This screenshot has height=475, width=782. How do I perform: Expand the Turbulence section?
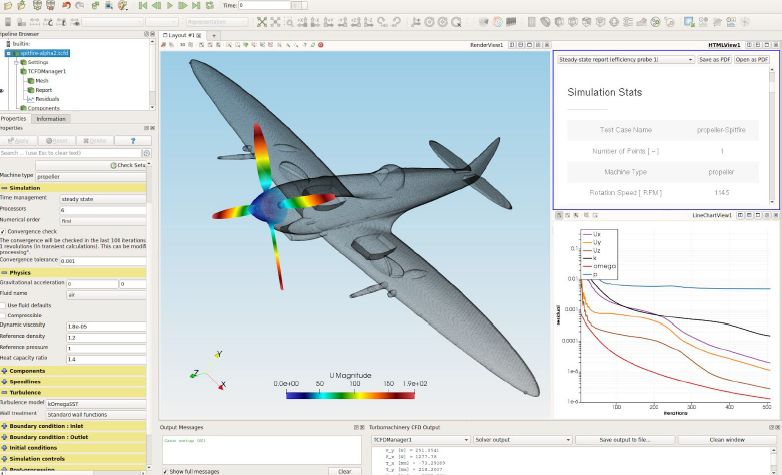point(73,392)
